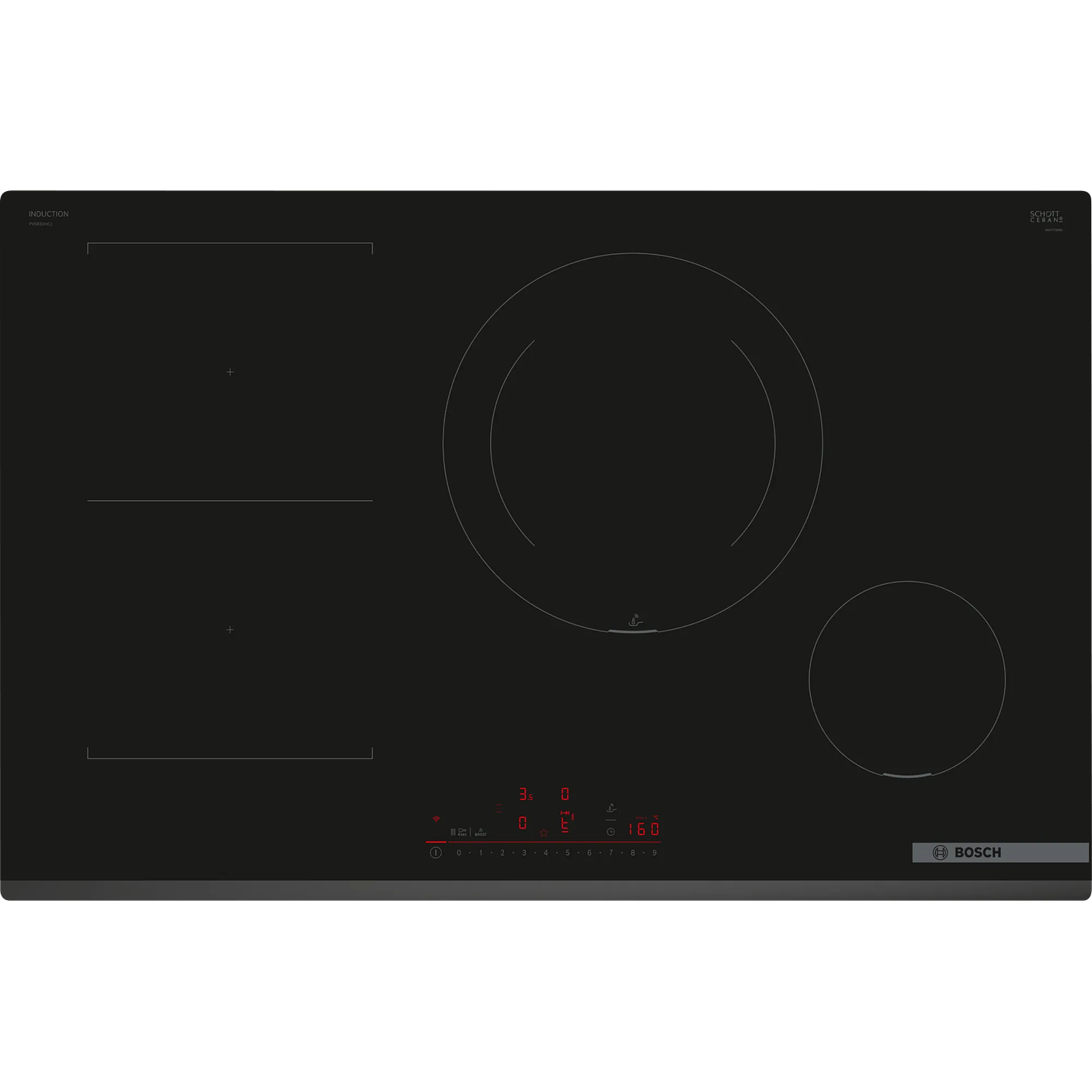Viewport: 1092px width, 1092px height.
Task: Click the Schott Ceran logo
Action: pos(1045,217)
